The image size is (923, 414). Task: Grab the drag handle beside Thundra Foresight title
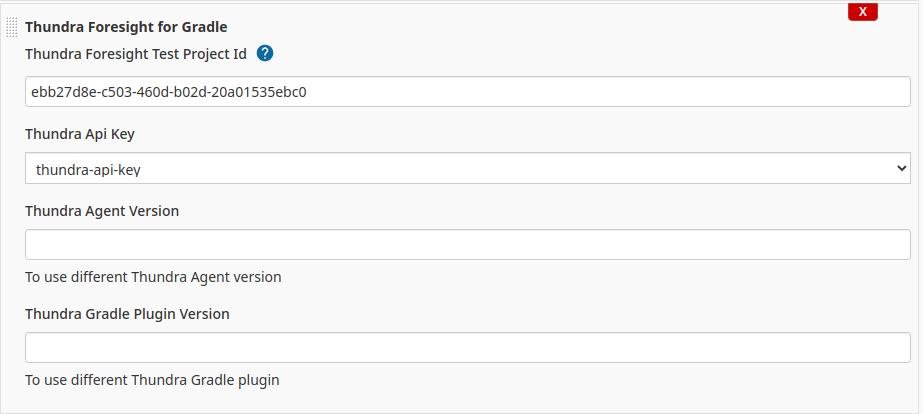[x=12, y=27]
